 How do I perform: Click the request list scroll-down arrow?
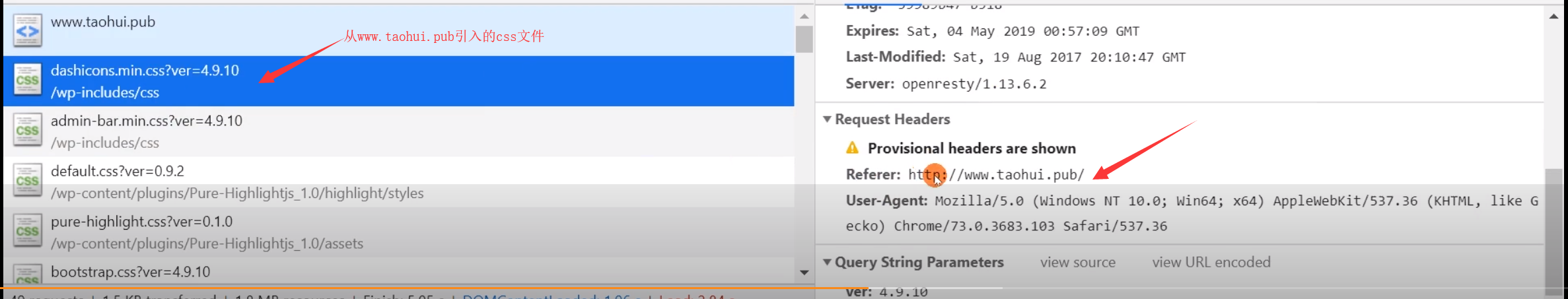pyautogui.click(x=804, y=272)
